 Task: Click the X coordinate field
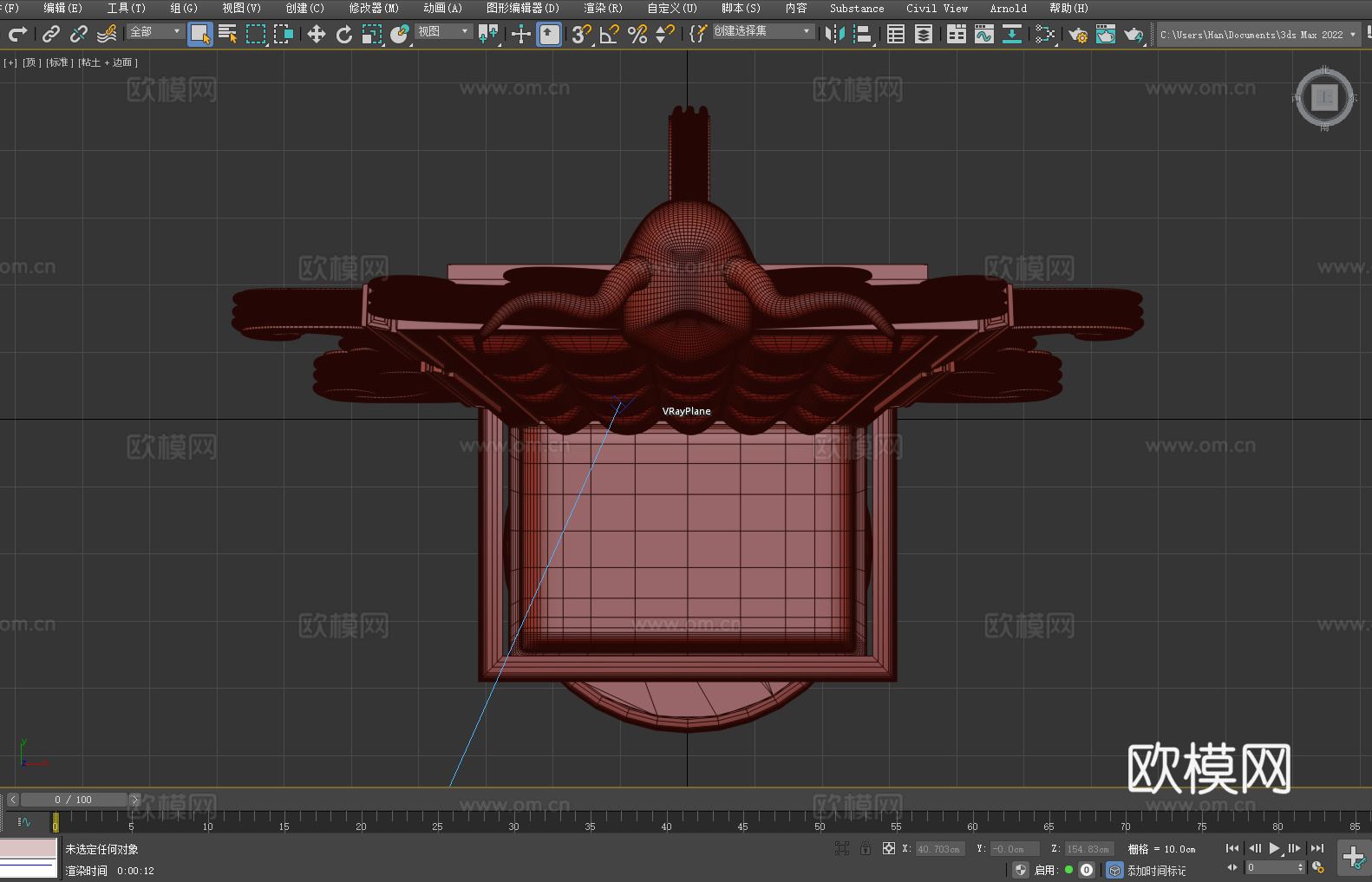pos(939,849)
